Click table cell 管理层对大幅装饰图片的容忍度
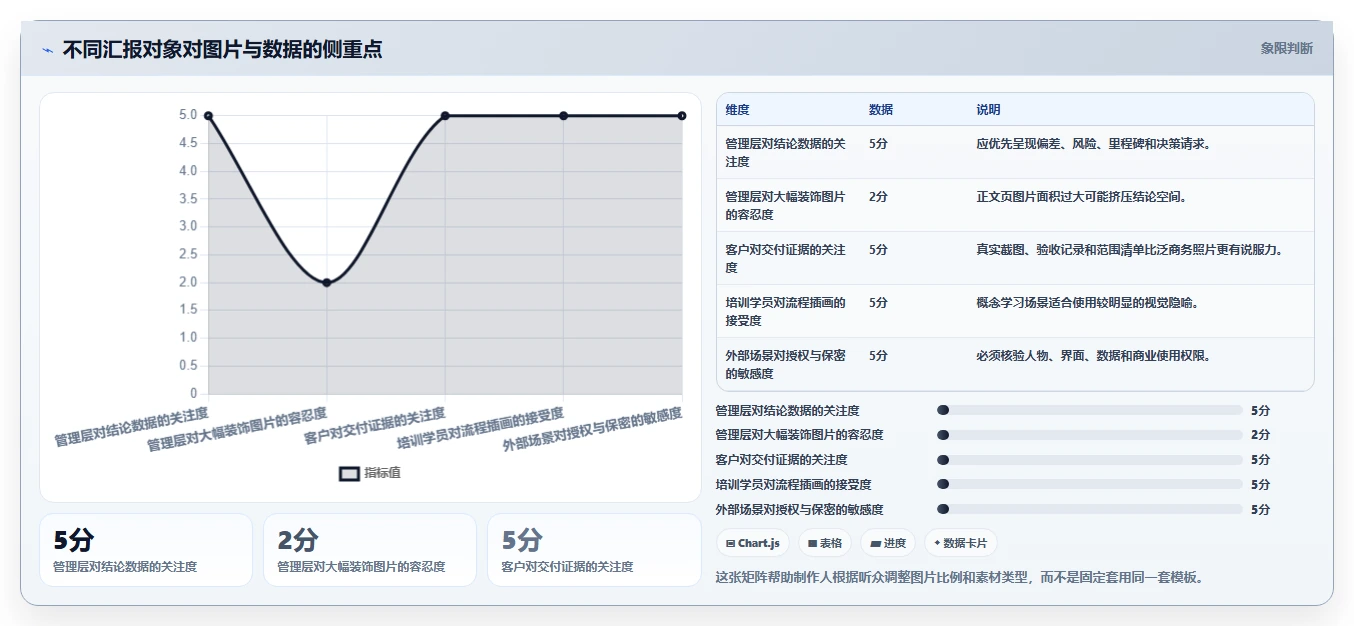 [x=786, y=205]
